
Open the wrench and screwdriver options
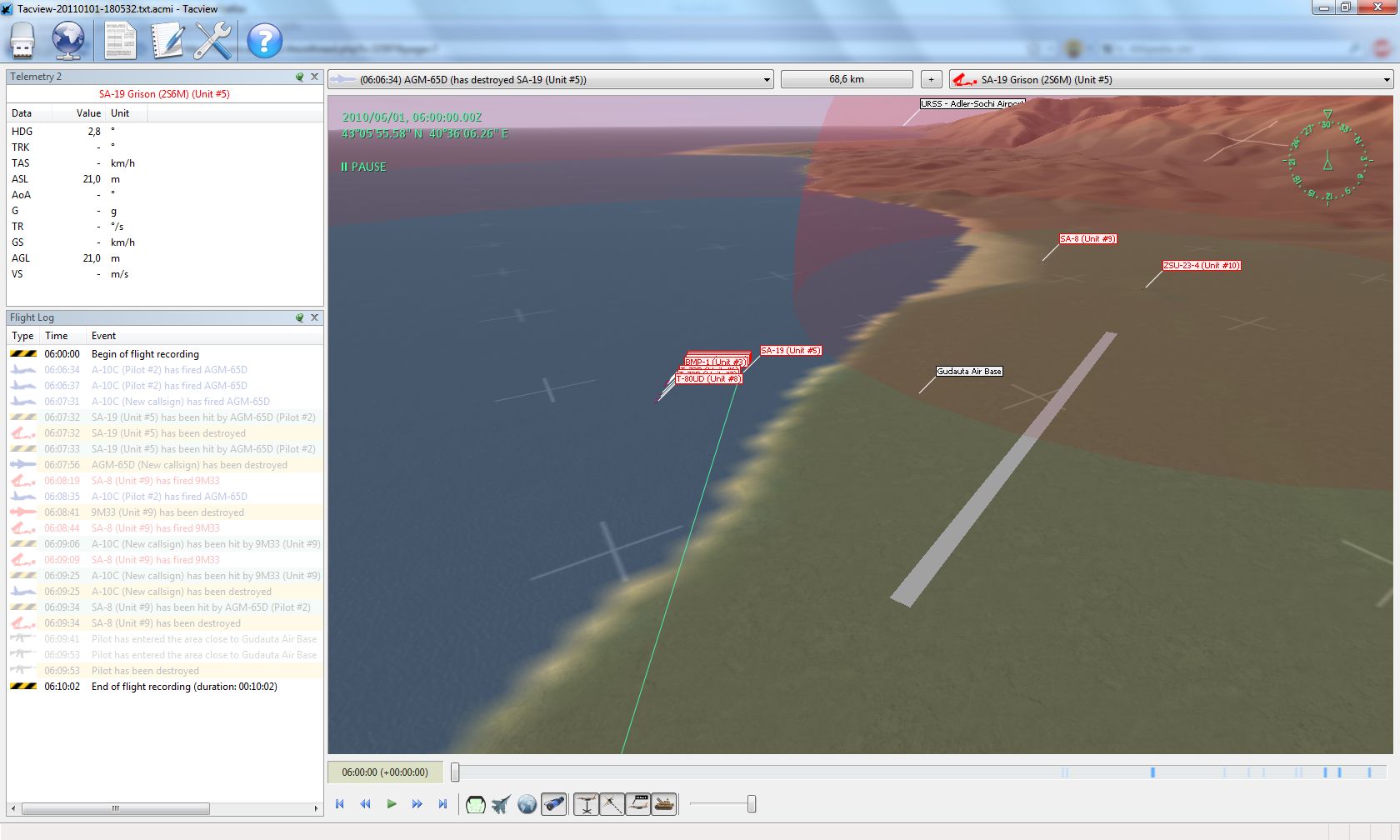212,40
